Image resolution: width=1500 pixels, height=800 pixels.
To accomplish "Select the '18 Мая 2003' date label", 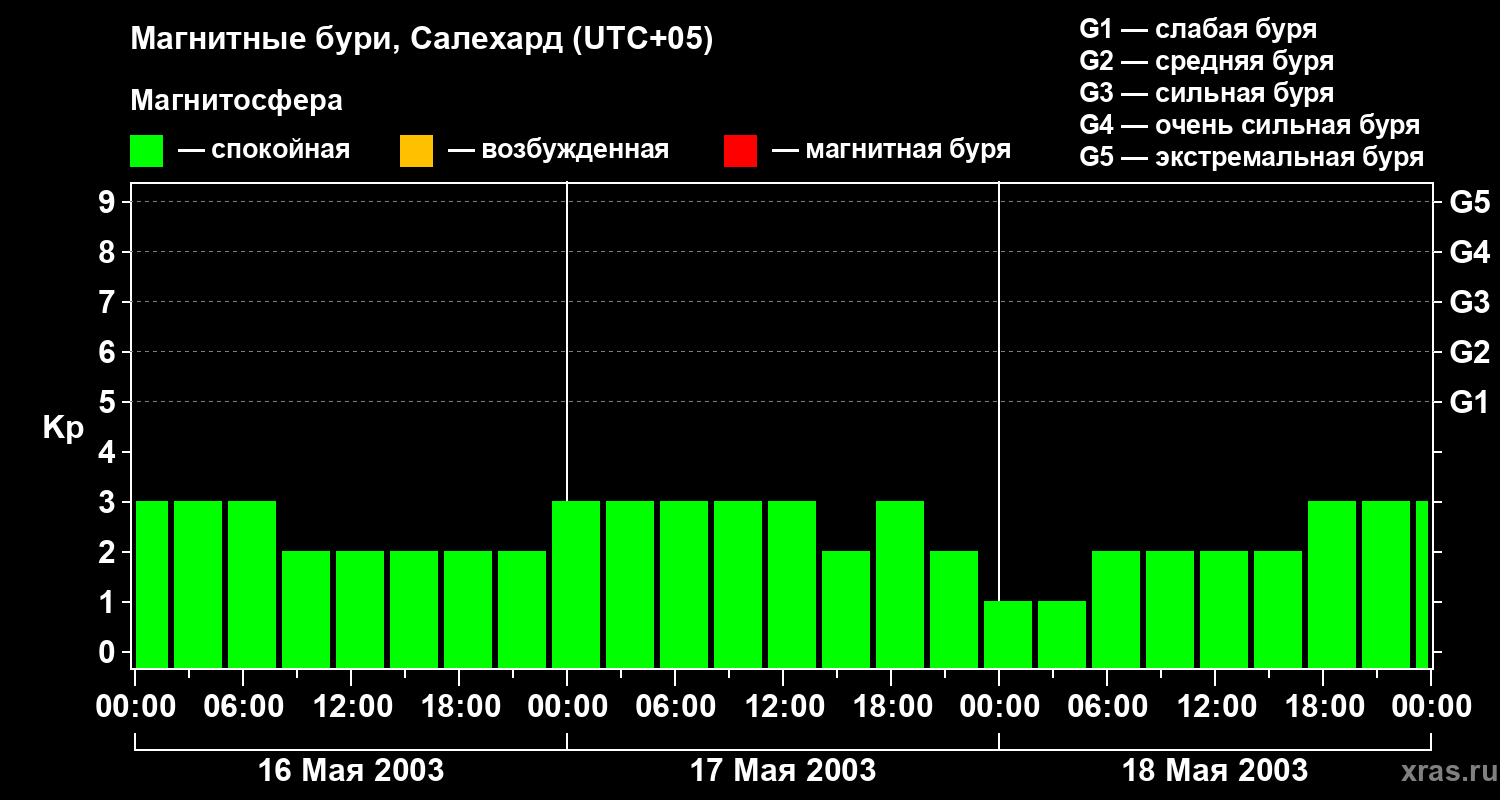I will pyautogui.click(x=1215, y=771).
